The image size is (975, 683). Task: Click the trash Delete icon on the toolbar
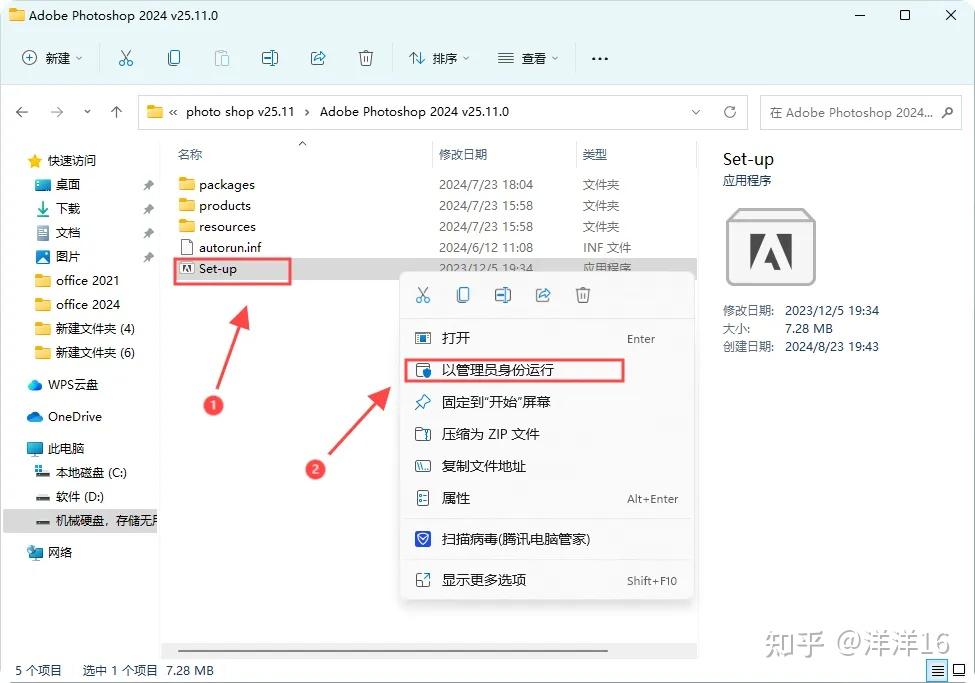click(x=366, y=58)
